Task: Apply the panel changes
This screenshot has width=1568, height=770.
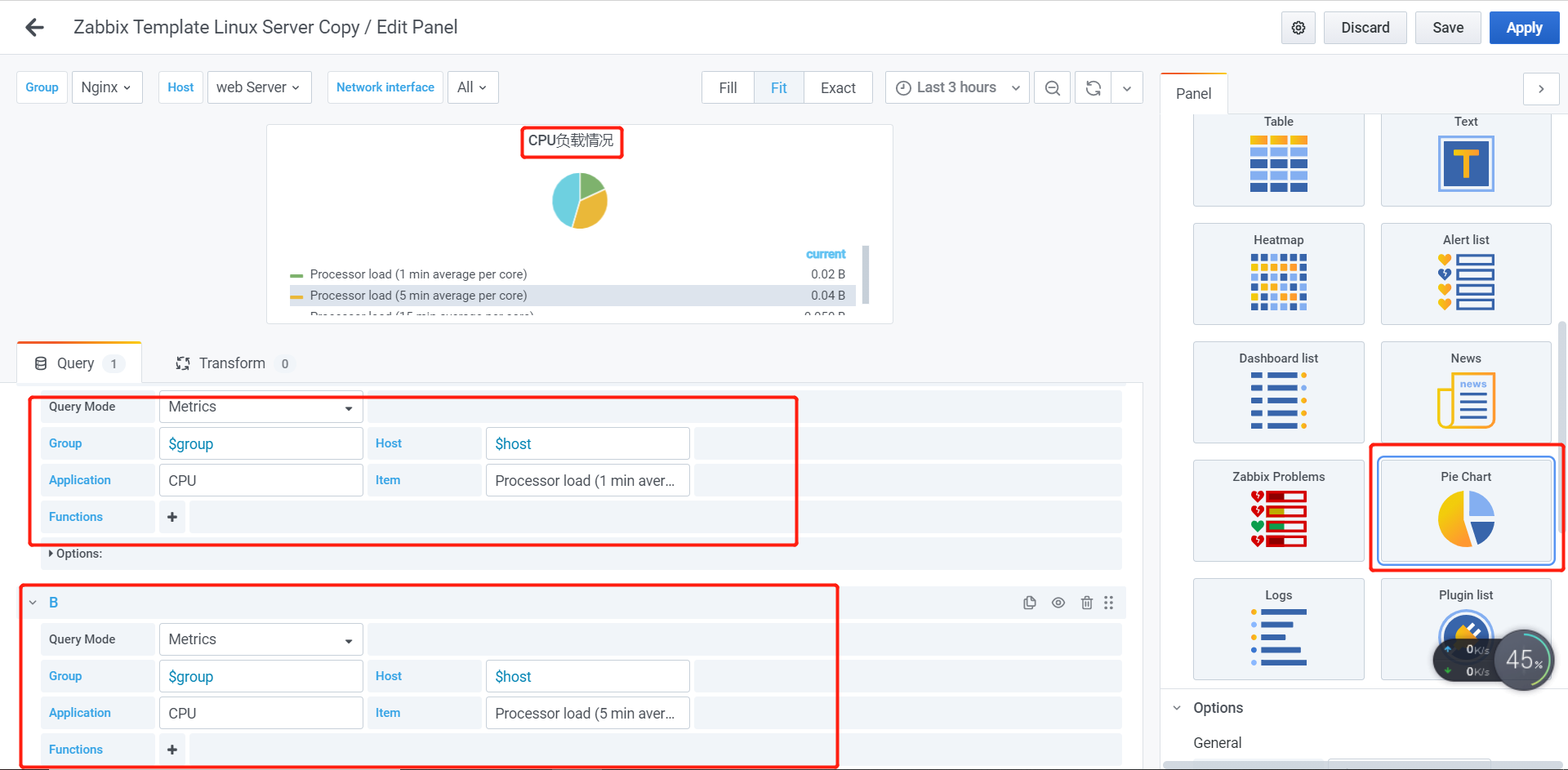Action: pyautogui.click(x=1524, y=28)
